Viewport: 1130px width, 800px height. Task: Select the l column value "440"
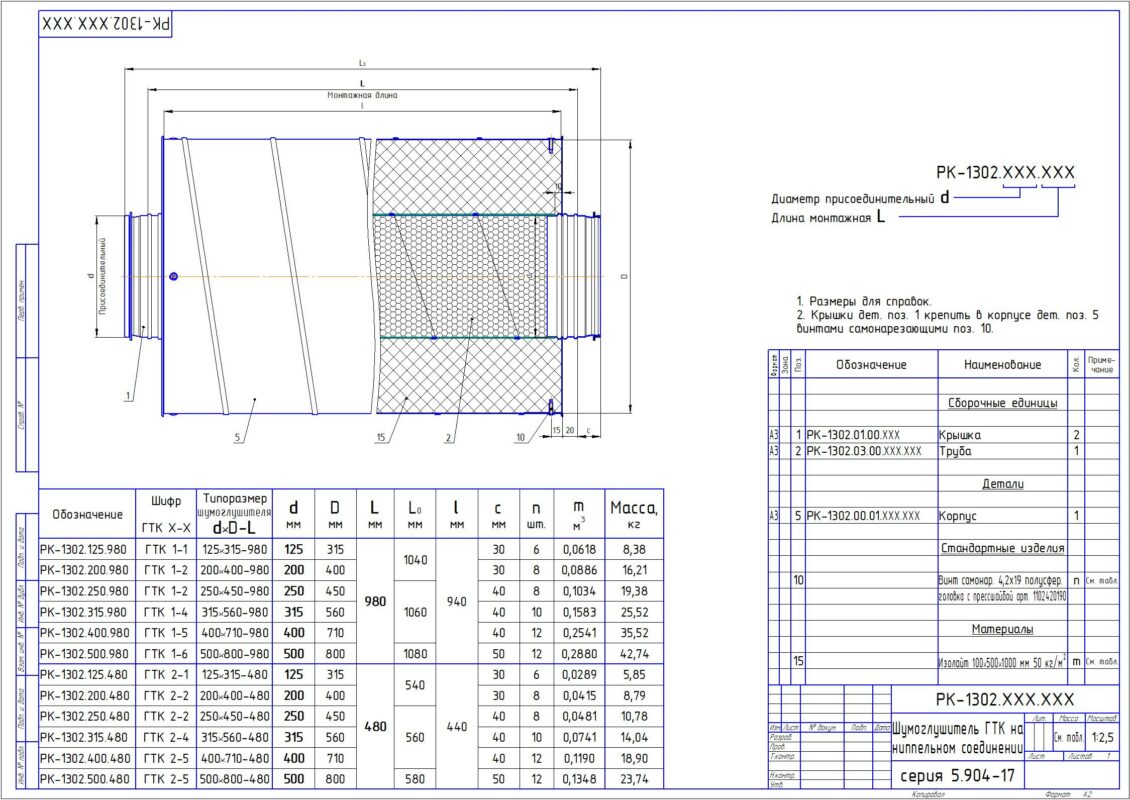click(457, 727)
